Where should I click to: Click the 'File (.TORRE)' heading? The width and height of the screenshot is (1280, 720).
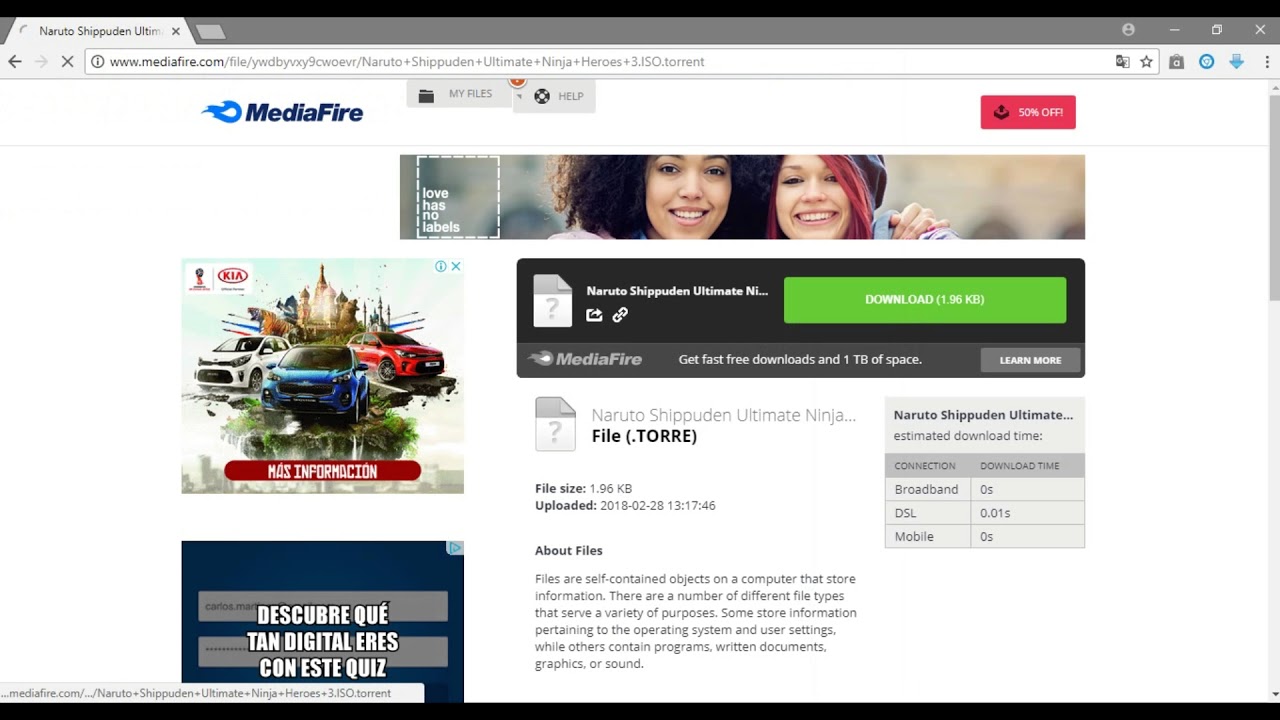point(644,436)
